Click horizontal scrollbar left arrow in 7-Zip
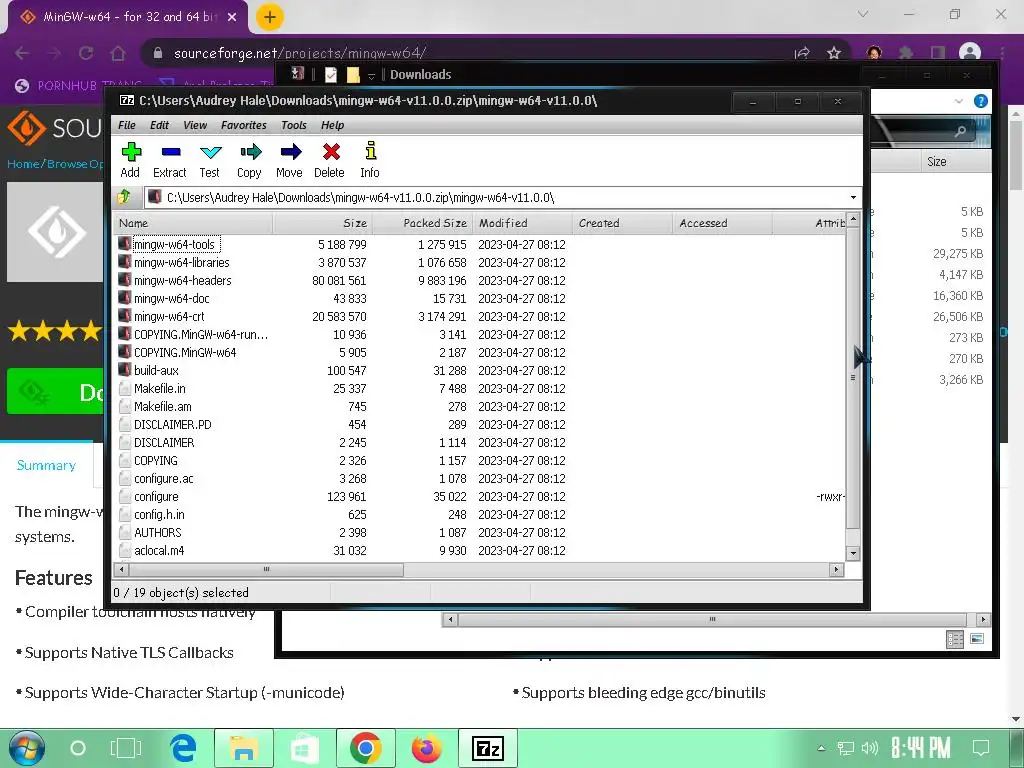 click(121, 569)
